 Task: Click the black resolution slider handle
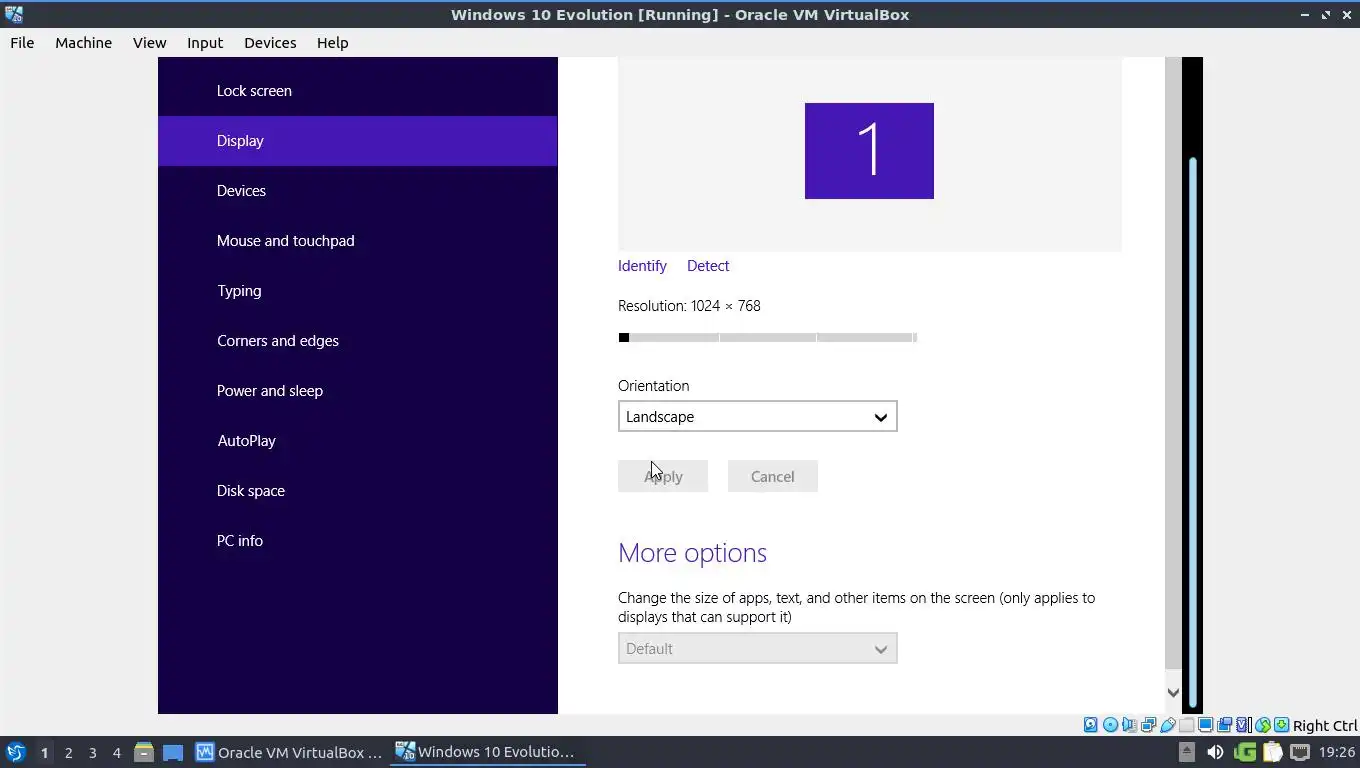pyautogui.click(x=624, y=337)
